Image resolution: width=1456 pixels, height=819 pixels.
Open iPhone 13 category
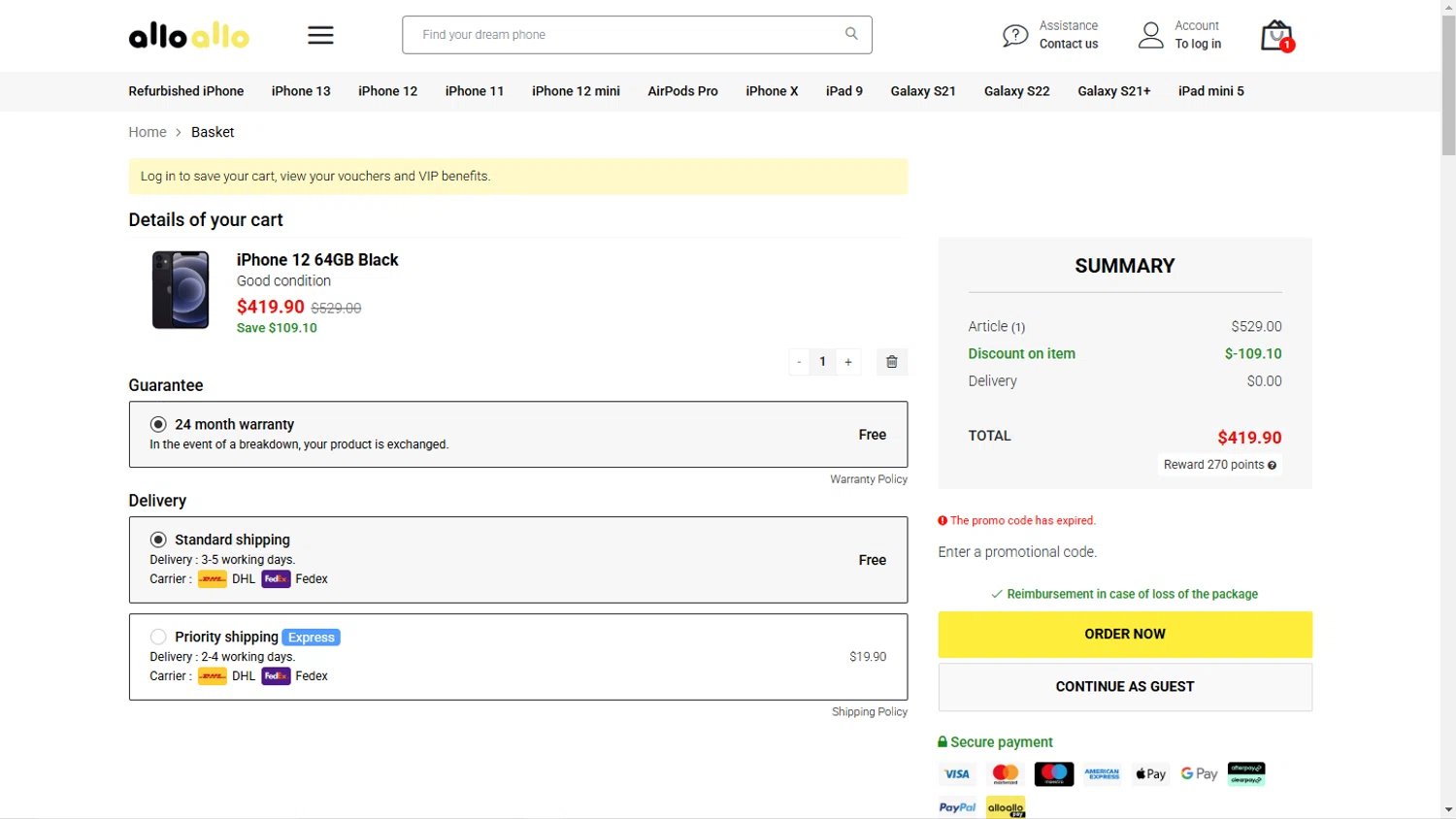pyautogui.click(x=301, y=91)
